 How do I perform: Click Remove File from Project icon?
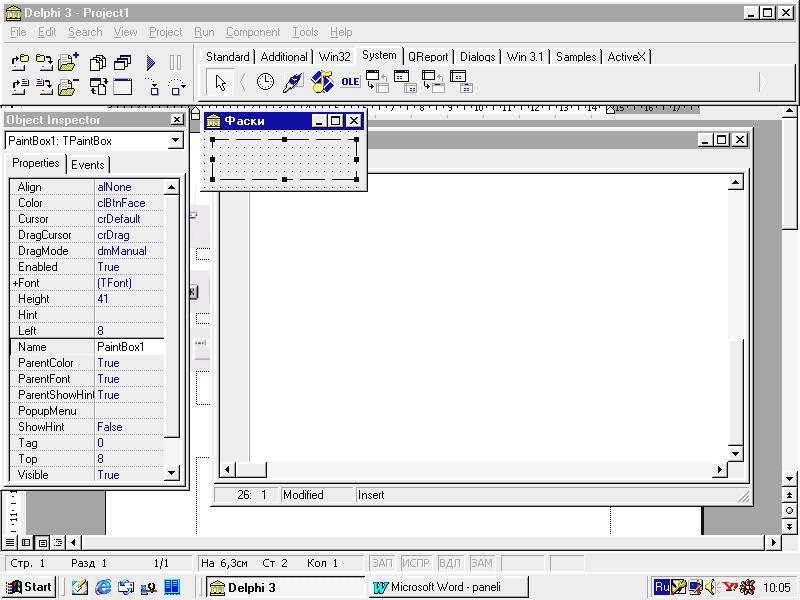(68, 87)
